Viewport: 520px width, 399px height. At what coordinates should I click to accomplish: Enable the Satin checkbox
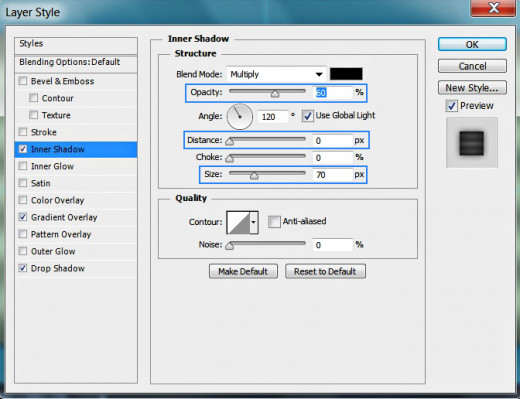pyautogui.click(x=23, y=183)
